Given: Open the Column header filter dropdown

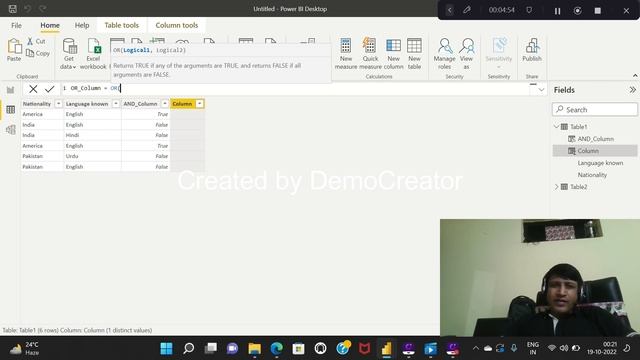Looking at the screenshot, I should [200, 104].
